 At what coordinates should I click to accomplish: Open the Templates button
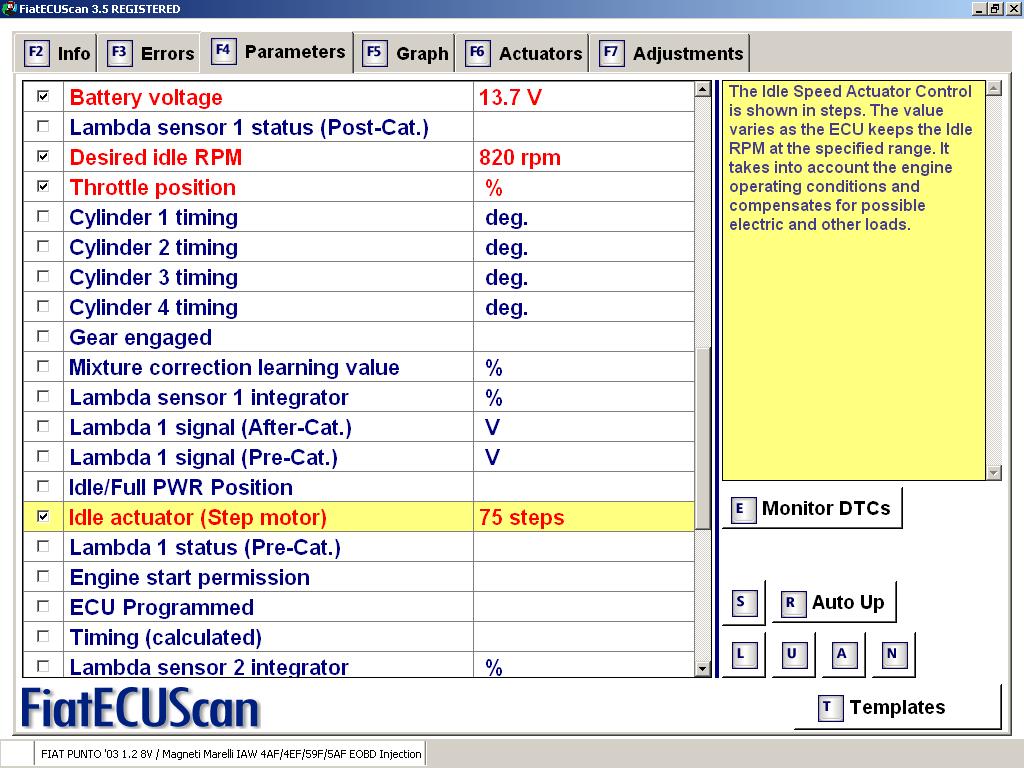(897, 707)
